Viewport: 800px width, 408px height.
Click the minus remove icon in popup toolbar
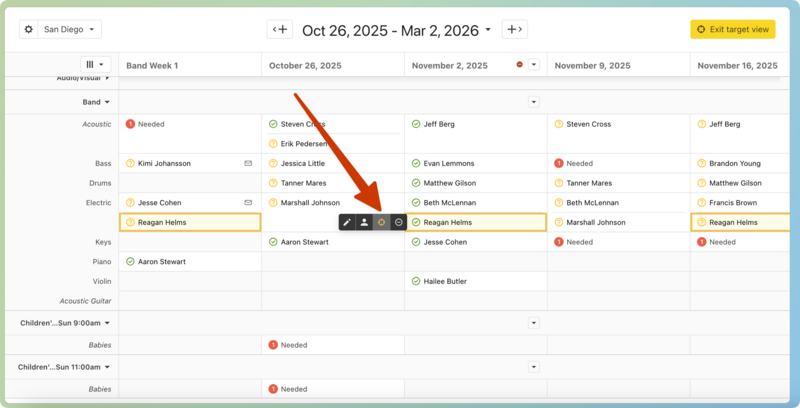(398, 222)
